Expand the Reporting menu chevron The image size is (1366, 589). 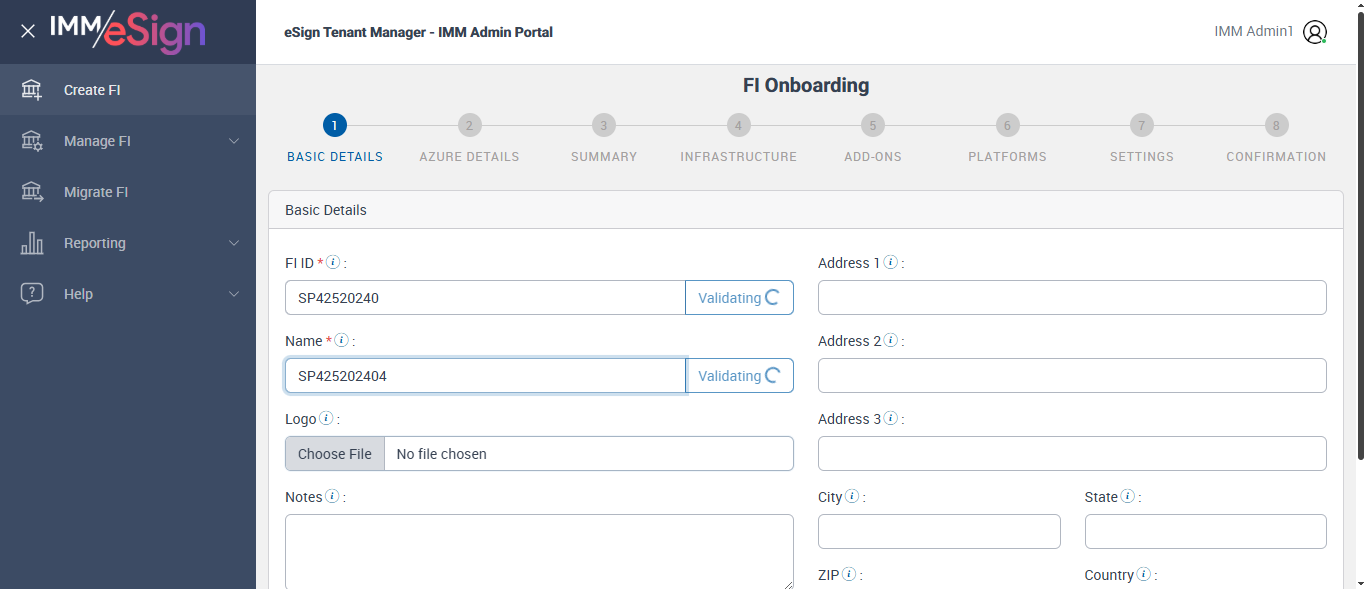pyautogui.click(x=234, y=243)
